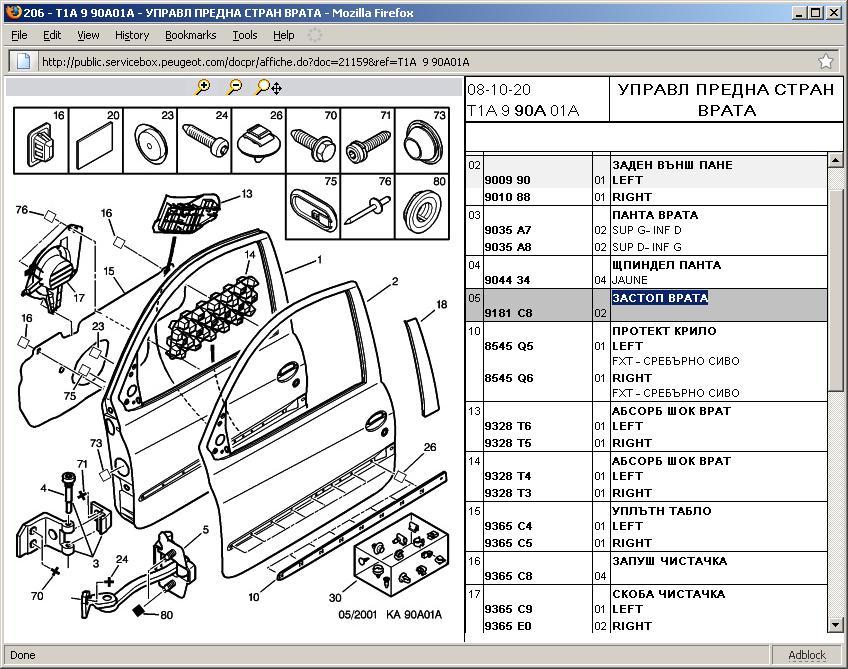Select part thumbnail 80 ring
The image size is (848, 669).
[422, 207]
